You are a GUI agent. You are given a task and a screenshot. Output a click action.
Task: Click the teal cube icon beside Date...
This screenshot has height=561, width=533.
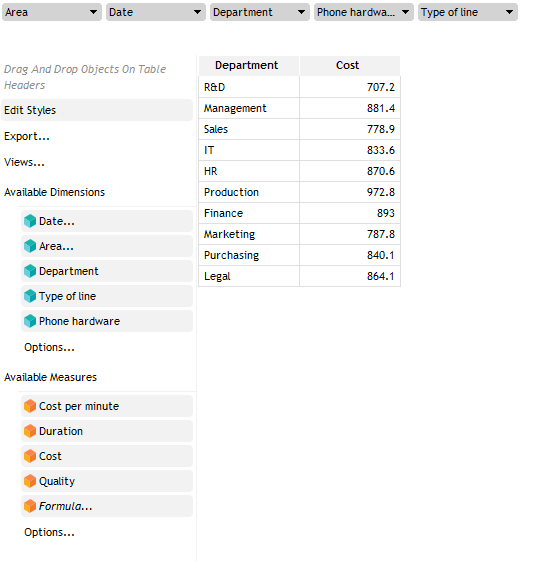[x=30, y=221]
